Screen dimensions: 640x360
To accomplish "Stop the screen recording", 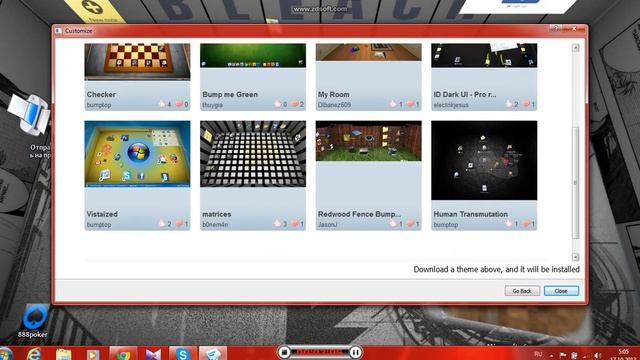I will (x=284, y=352).
